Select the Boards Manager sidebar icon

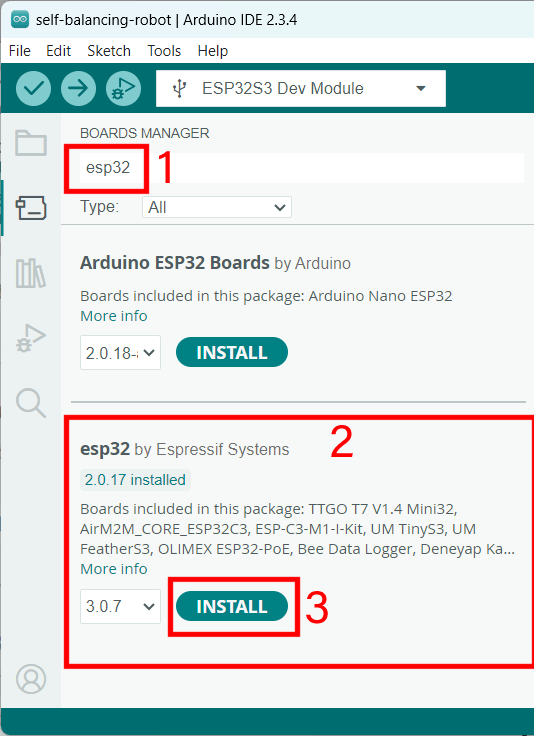[31, 208]
